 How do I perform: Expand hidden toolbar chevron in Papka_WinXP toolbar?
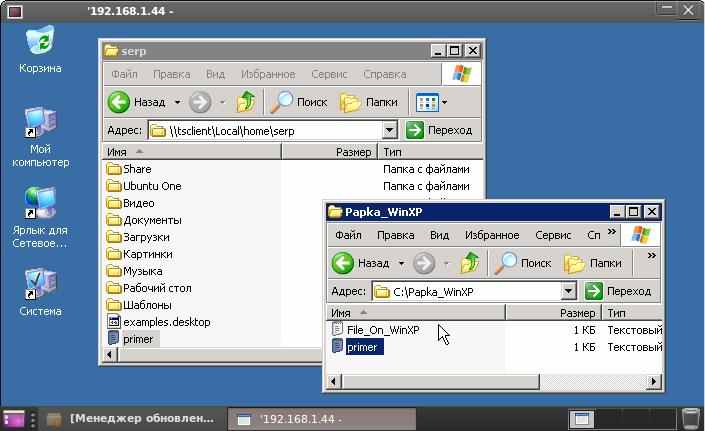(x=651, y=255)
